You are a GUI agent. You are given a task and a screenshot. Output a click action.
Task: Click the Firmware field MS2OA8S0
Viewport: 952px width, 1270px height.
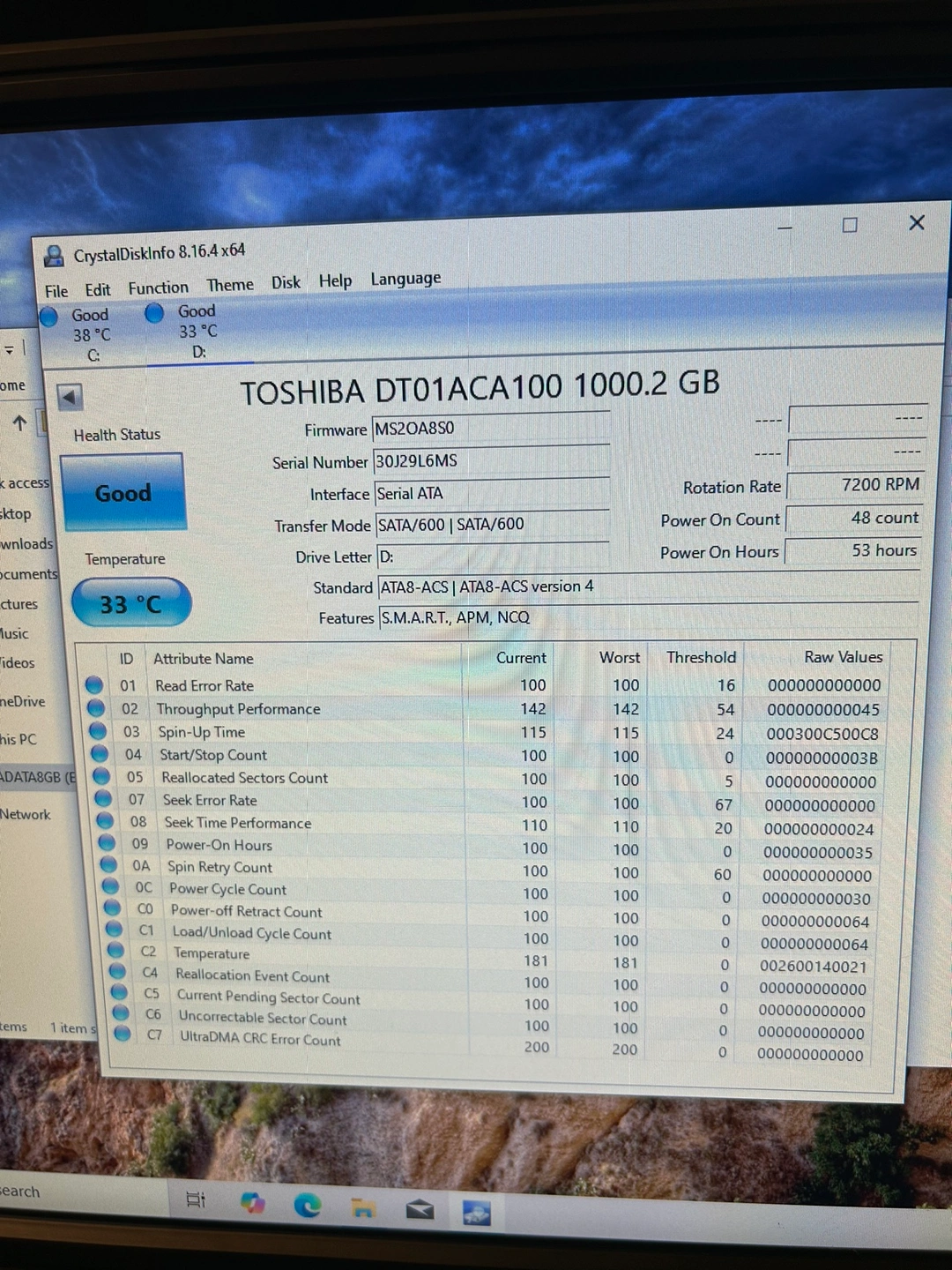point(491,428)
